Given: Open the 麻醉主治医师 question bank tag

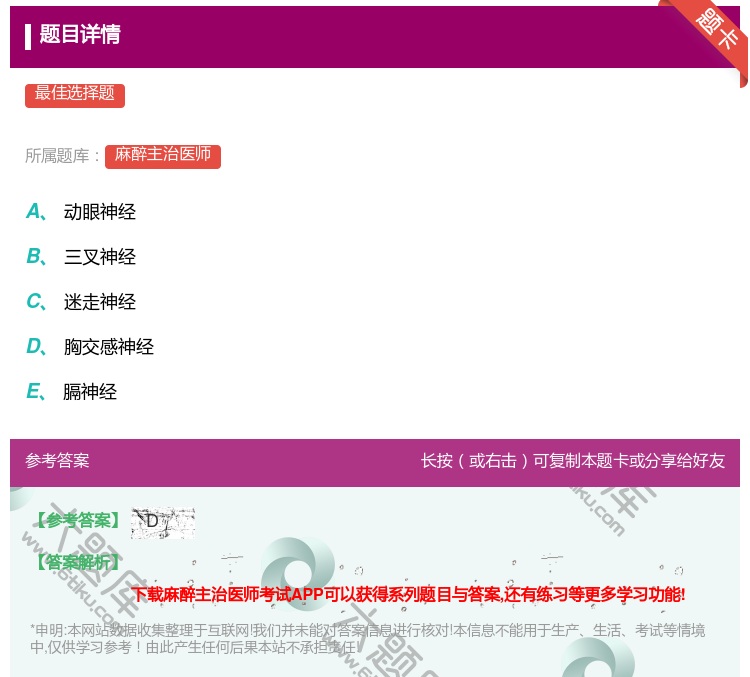Looking at the screenshot, I should click(162, 156).
